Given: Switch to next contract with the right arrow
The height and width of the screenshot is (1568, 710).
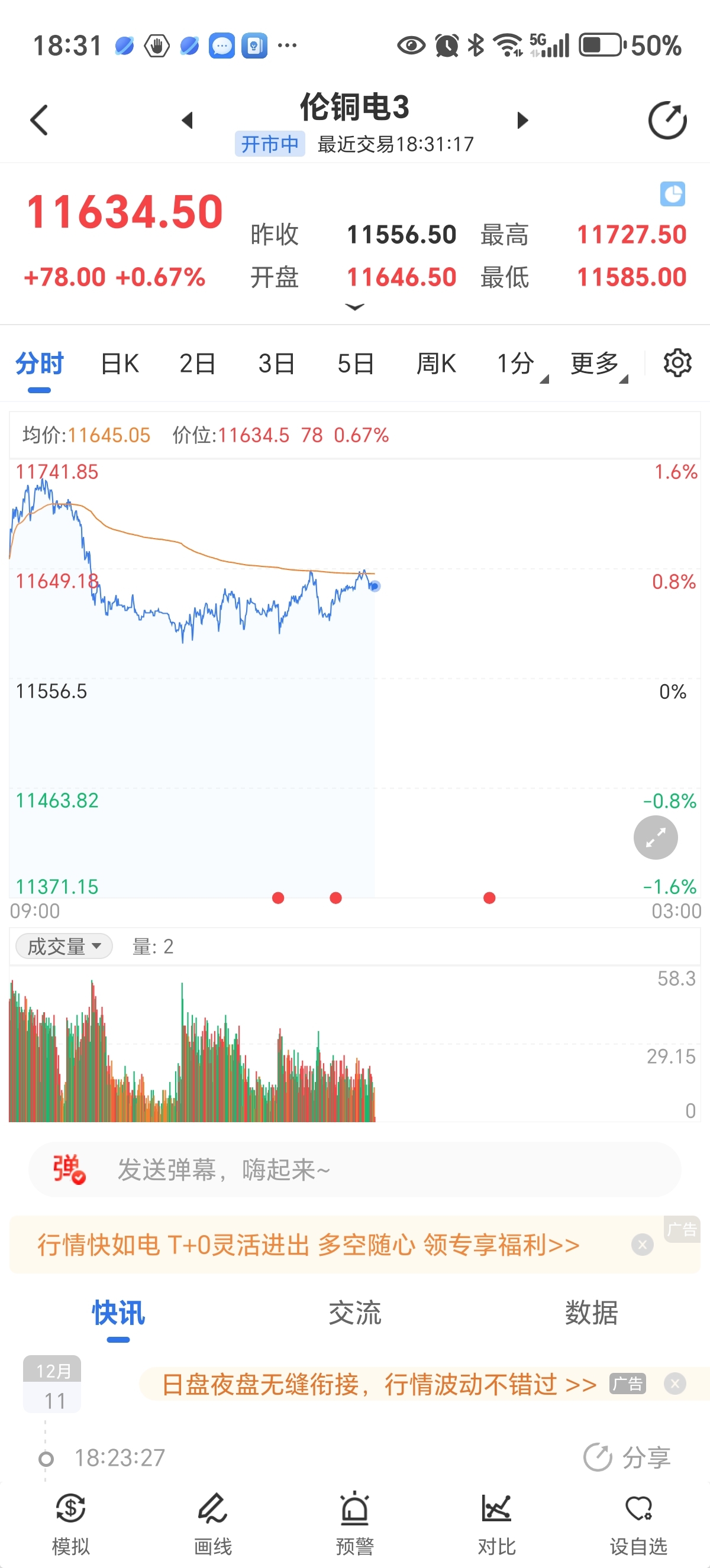Looking at the screenshot, I should pyautogui.click(x=522, y=121).
